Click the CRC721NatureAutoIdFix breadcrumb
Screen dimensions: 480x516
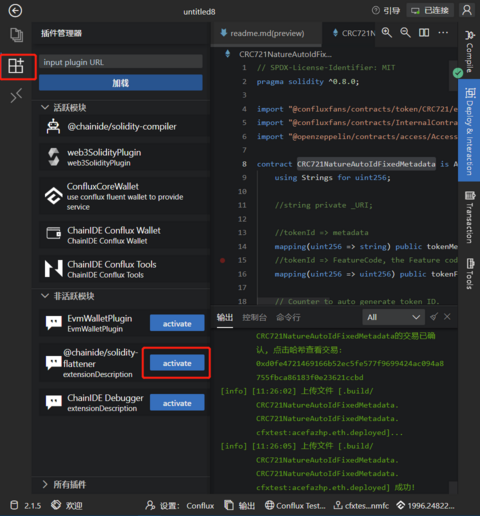tap(285, 54)
